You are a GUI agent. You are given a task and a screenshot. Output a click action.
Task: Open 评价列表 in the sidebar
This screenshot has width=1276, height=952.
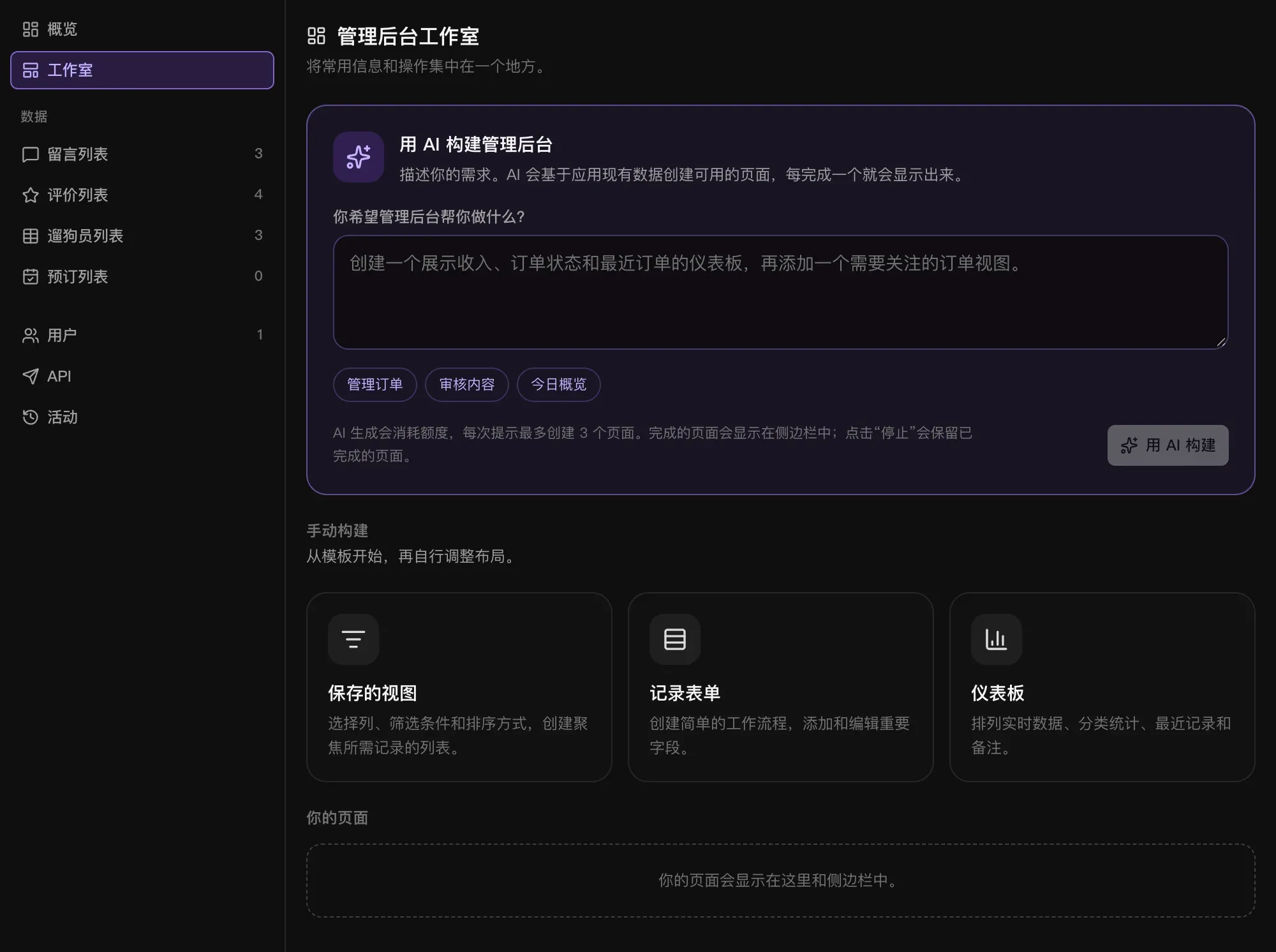[142, 195]
